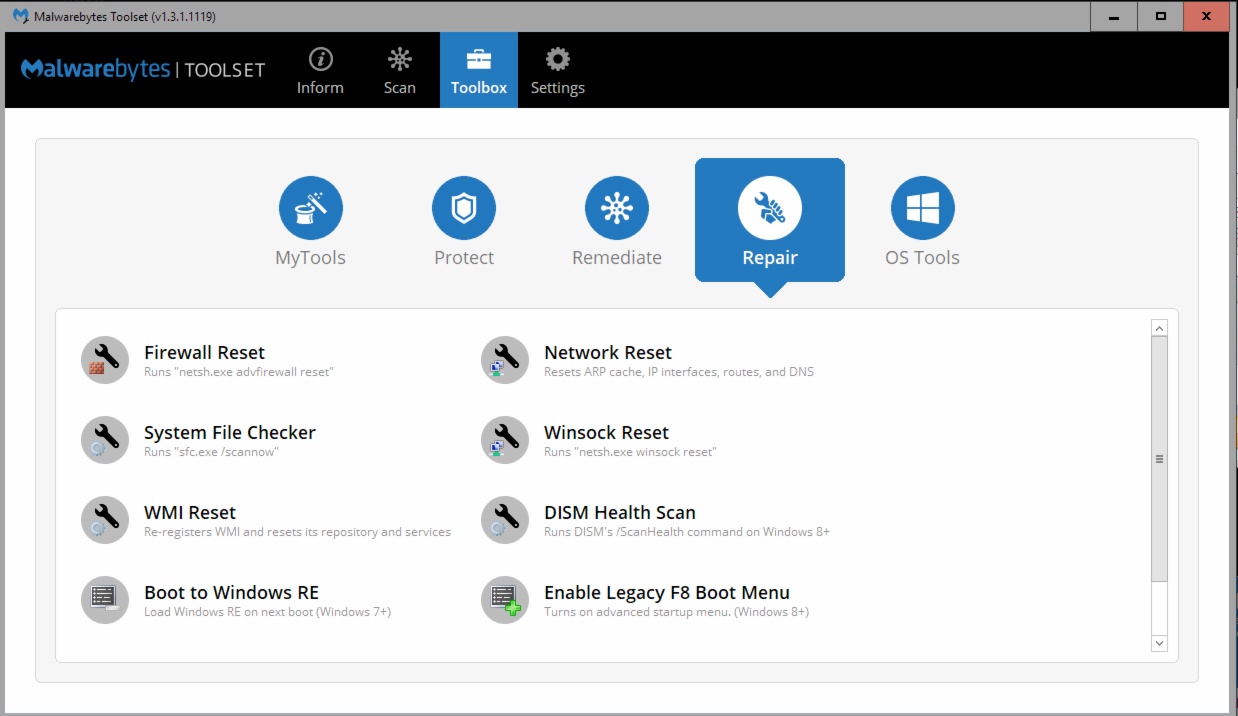
Task: Click the Enable Legacy F8 Boot Menu icon
Action: pyautogui.click(x=505, y=600)
